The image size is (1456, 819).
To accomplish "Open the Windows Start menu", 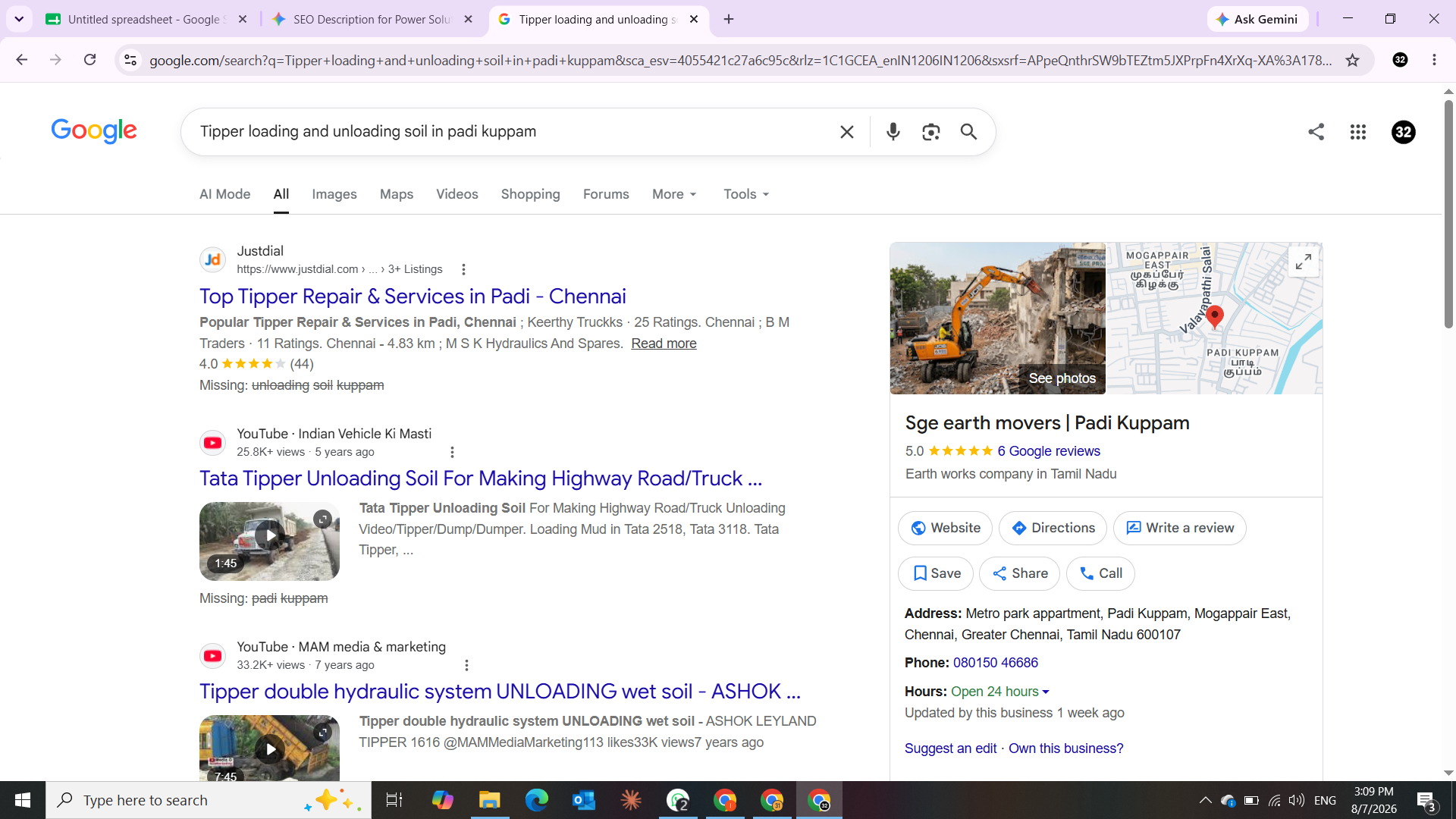I will pyautogui.click(x=23, y=800).
